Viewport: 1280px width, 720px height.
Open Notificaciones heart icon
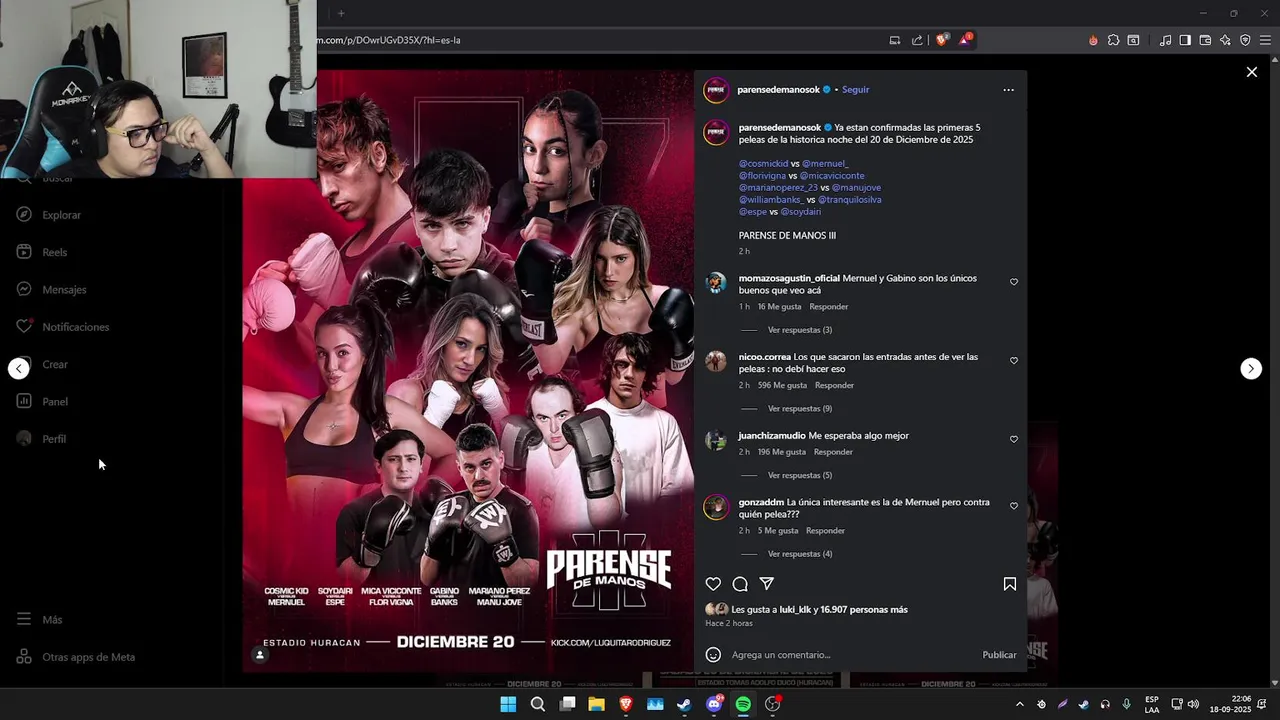coord(24,327)
